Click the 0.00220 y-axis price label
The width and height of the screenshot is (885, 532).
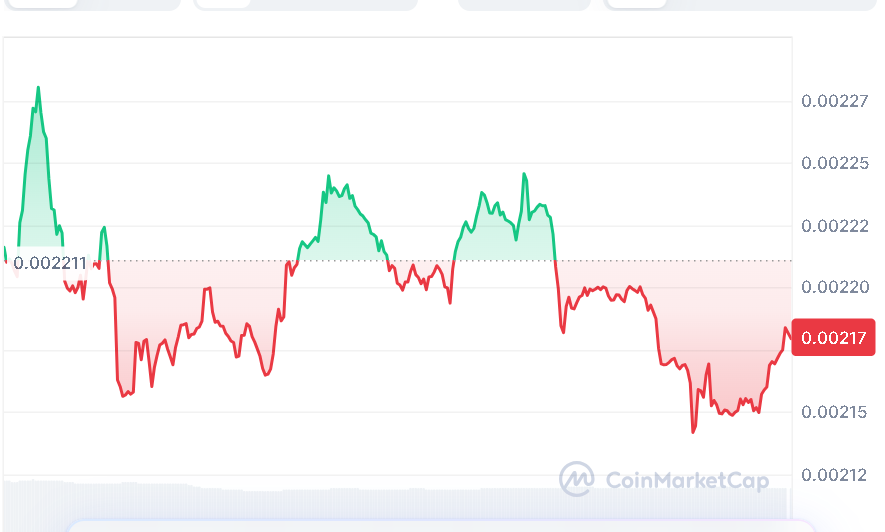pos(833,288)
